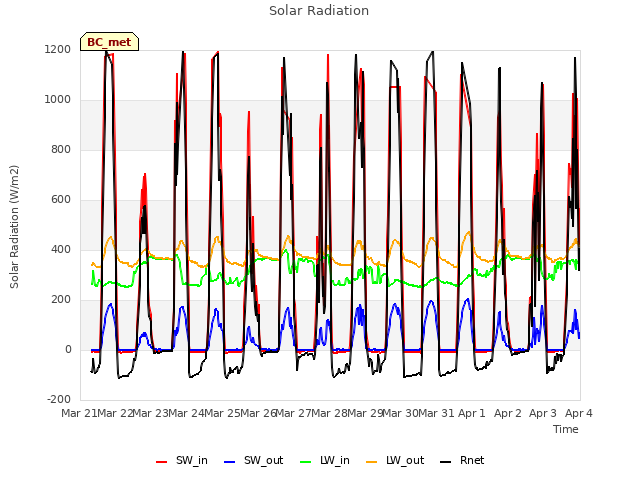640x480 pixels.
Task: Click the BC_met annotation label
Action: point(109,42)
